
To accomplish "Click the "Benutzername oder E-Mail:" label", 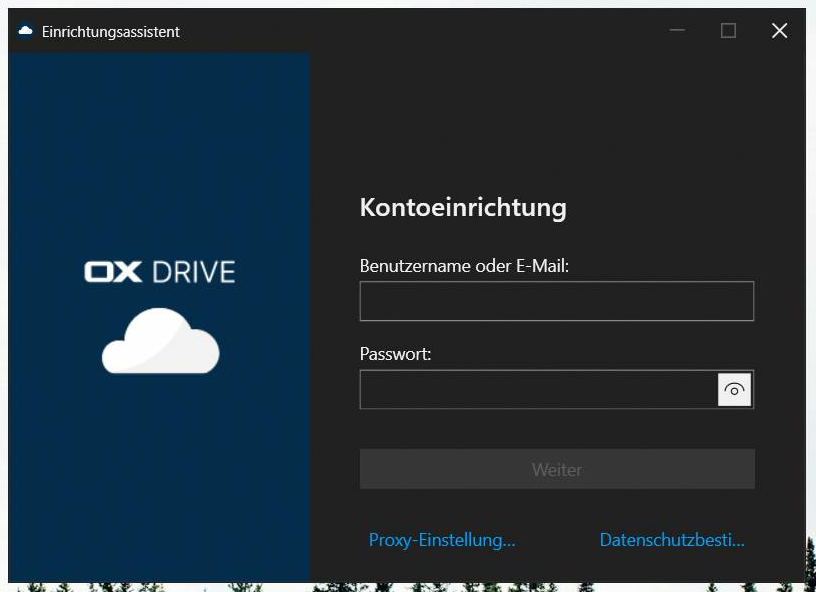I will point(464,266).
